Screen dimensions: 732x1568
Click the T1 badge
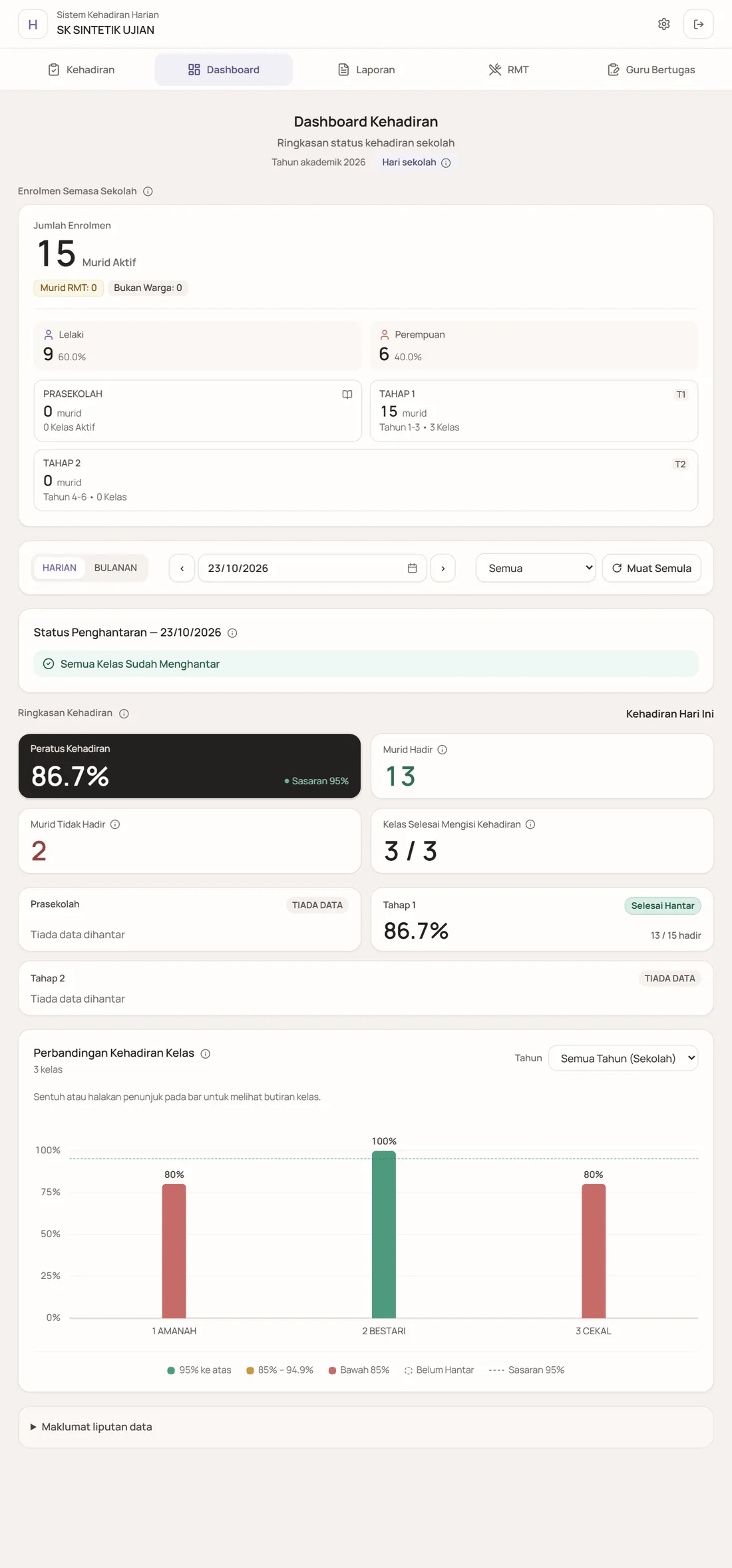tap(681, 395)
